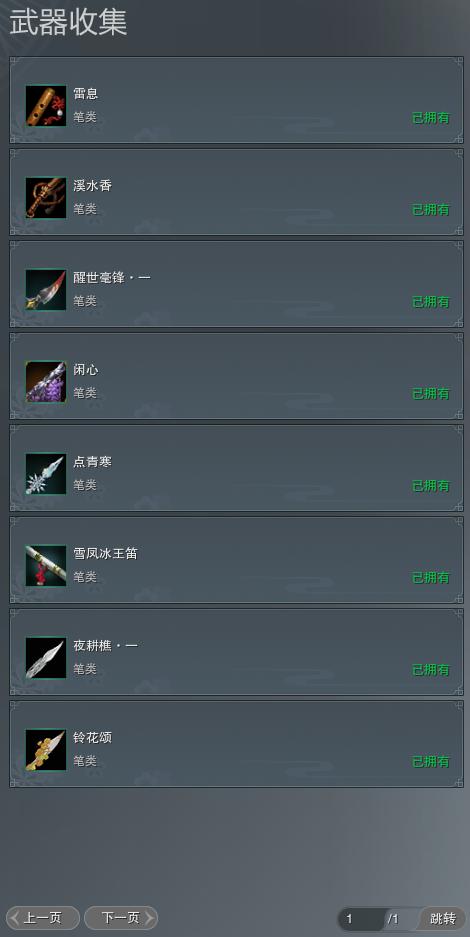Click 已拥有 status in 点青寒 row

point(431,486)
